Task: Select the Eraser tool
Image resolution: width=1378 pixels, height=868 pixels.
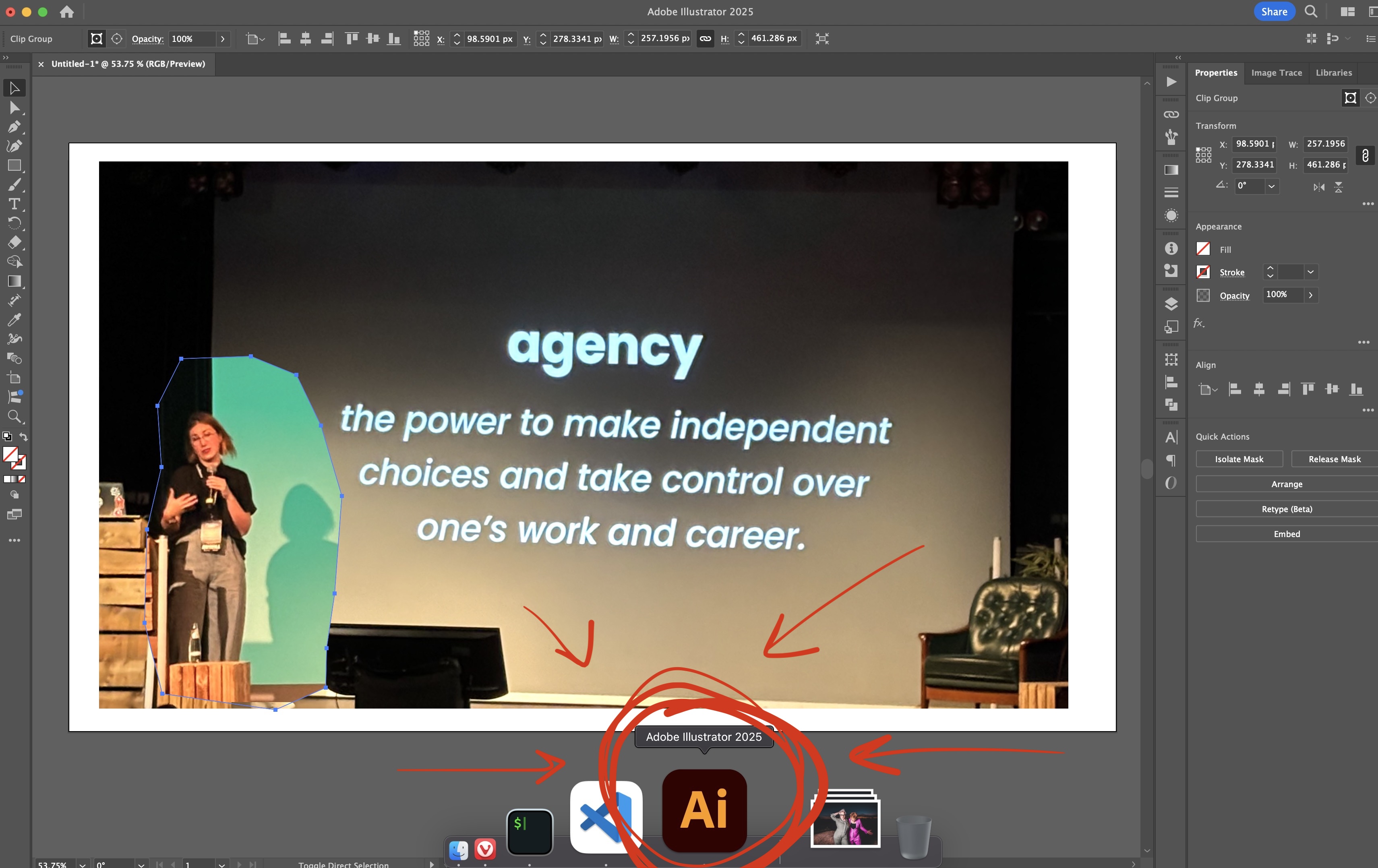Action: click(14, 243)
